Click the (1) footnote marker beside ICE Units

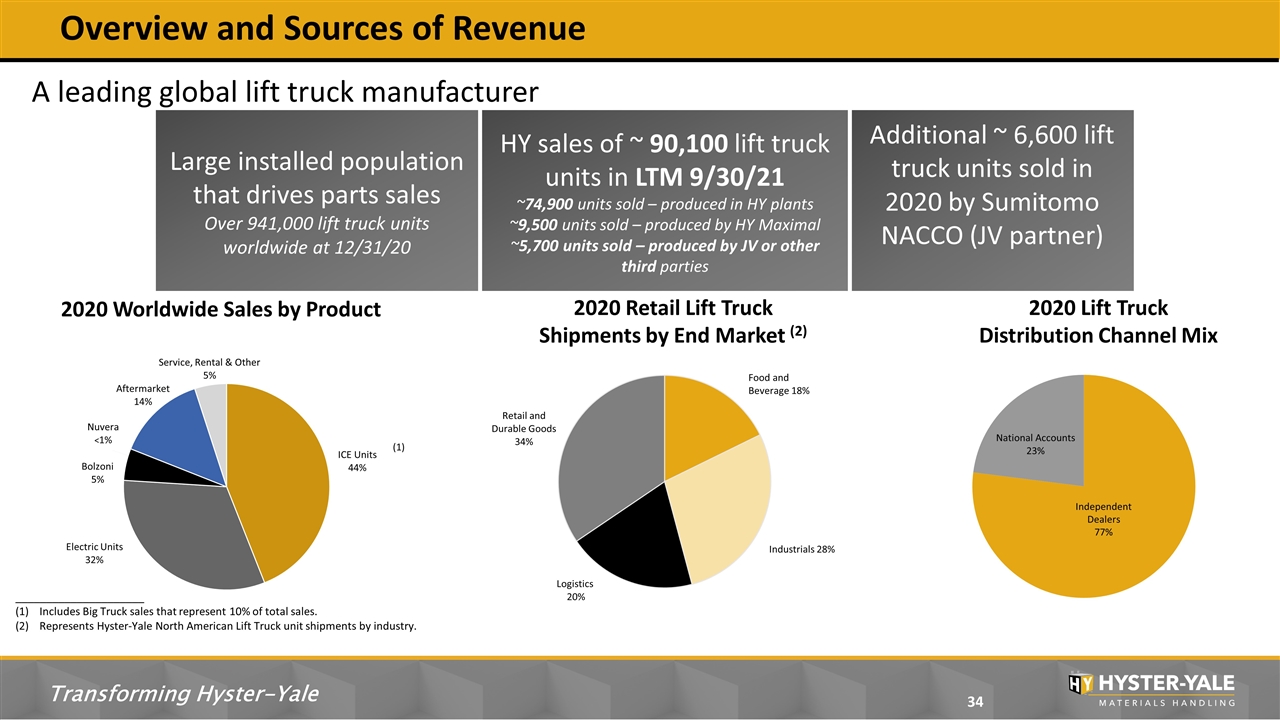[398, 448]
